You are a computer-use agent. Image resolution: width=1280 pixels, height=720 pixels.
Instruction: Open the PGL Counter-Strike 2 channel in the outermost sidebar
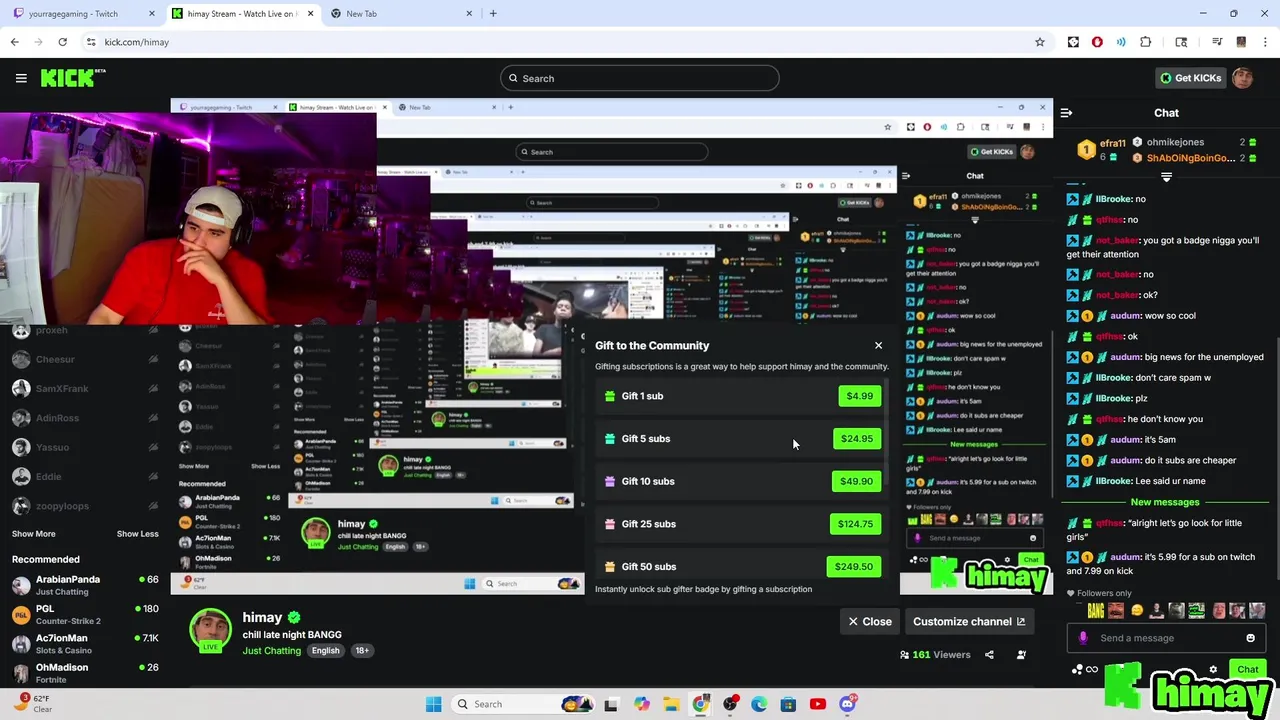(85, 614)
